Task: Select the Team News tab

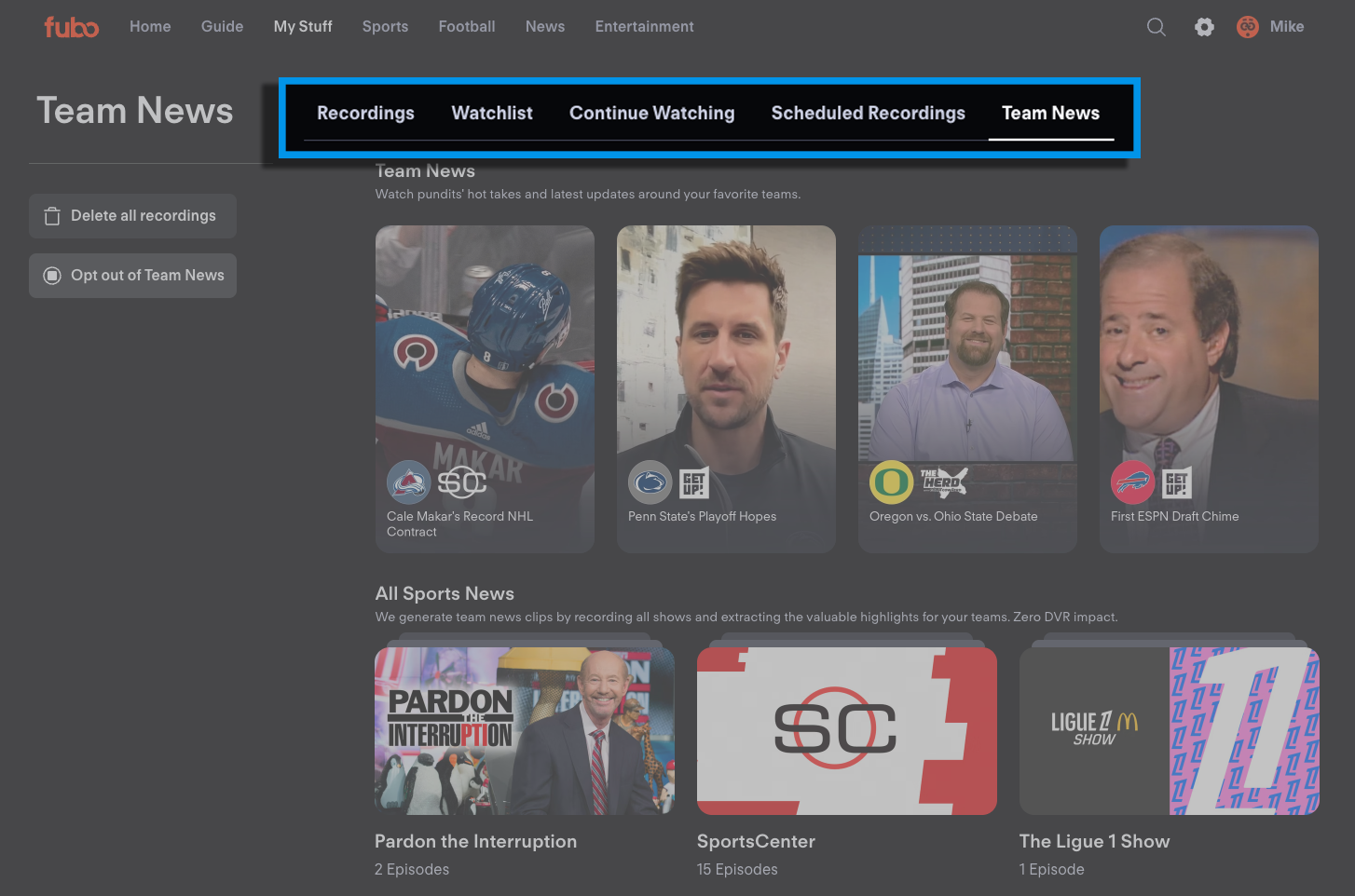Action: click(x=1051, y=114)
